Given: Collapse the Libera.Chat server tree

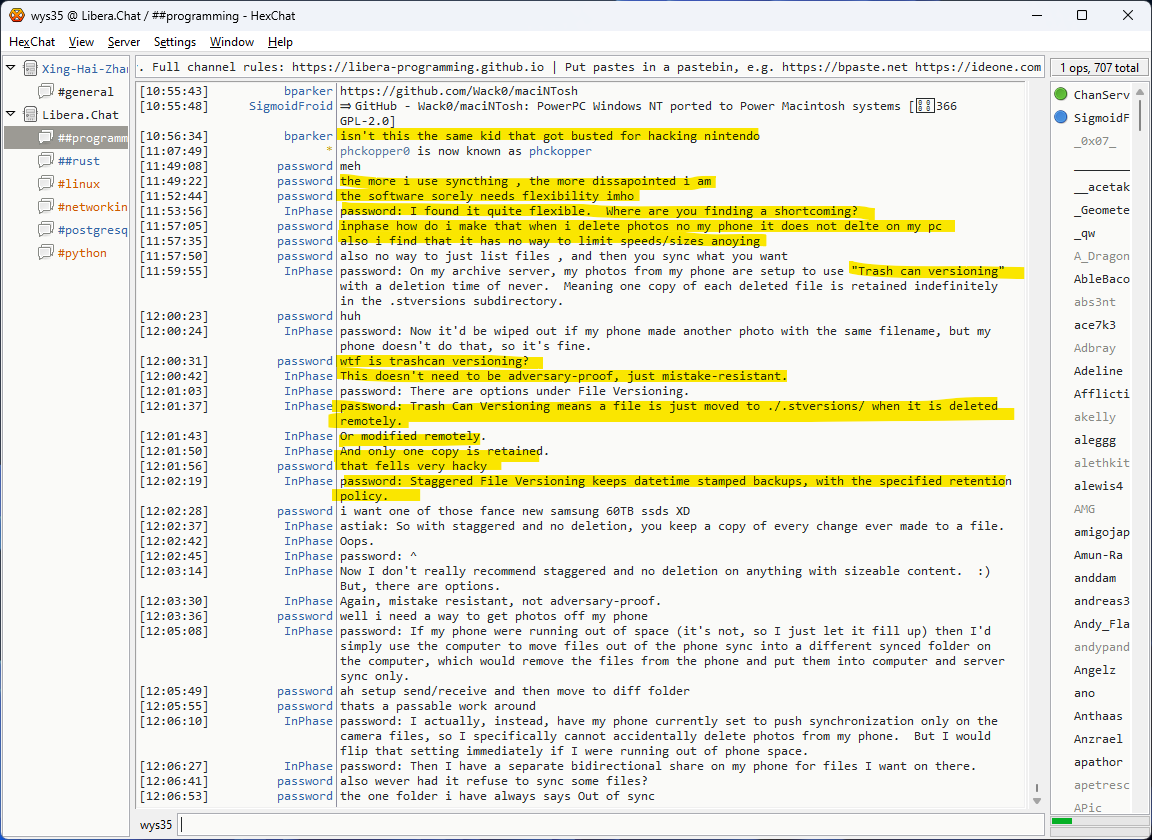Looking at the screenshot, I should coord(11,115).
